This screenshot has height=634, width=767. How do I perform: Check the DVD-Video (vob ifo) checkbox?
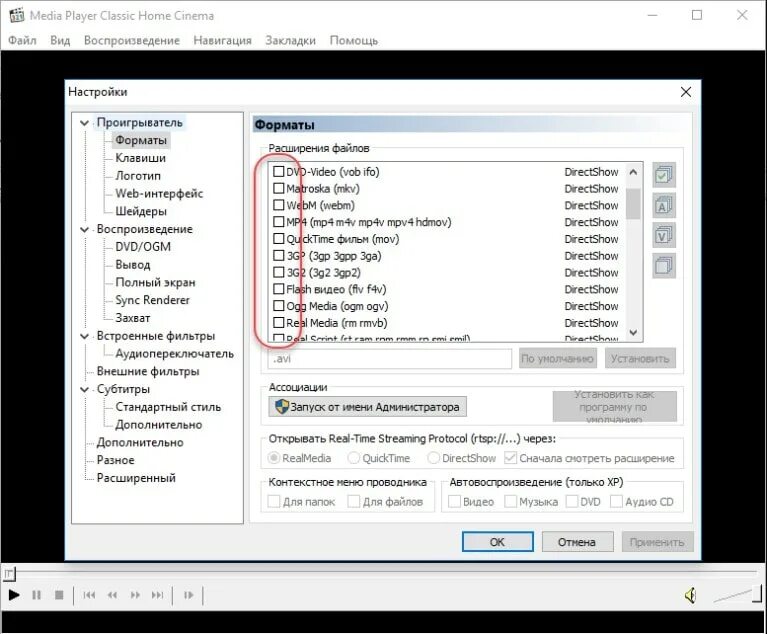click(x=278, y=171)
